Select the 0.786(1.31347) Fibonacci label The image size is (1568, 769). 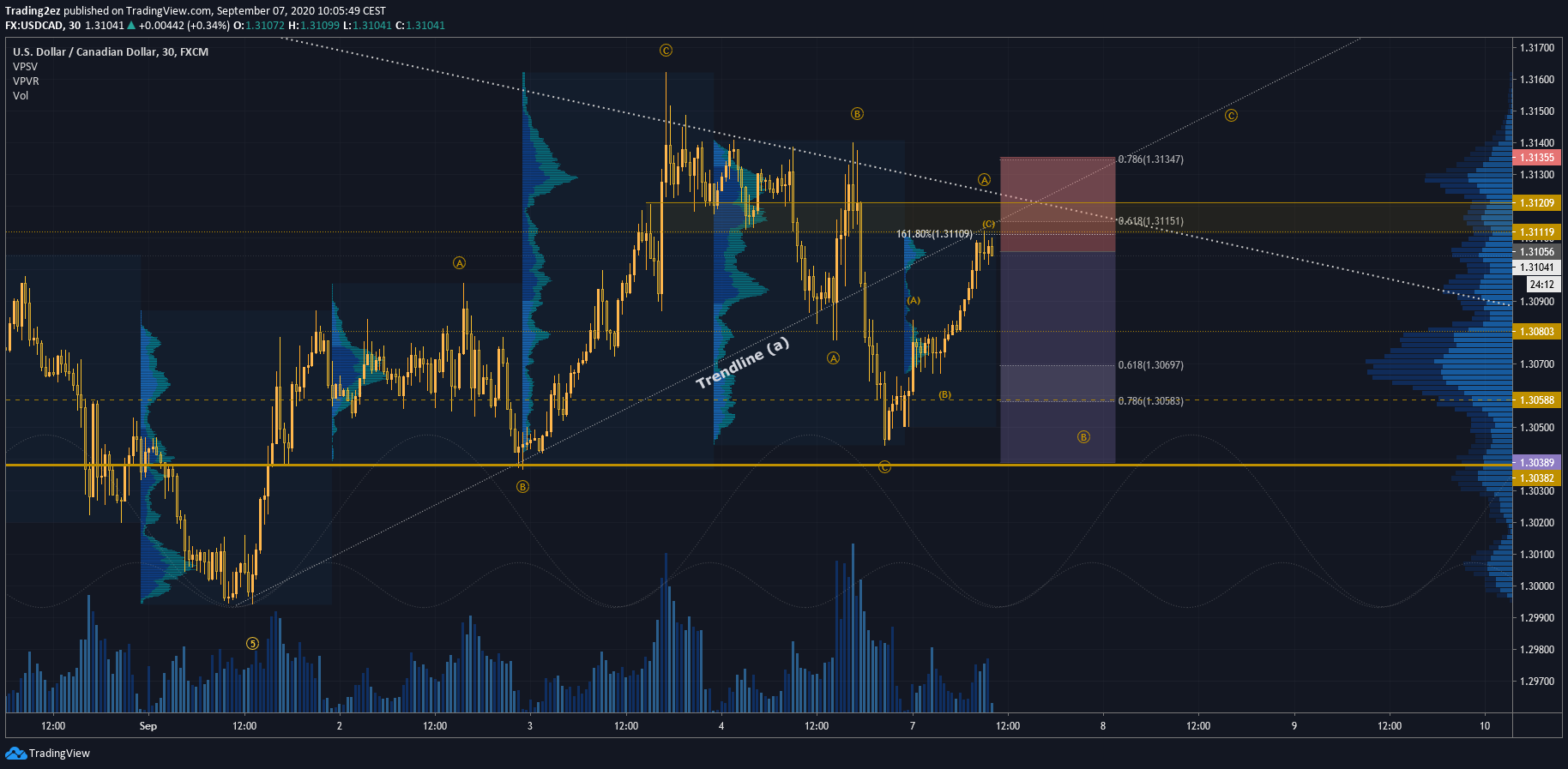pos(1151,159)
